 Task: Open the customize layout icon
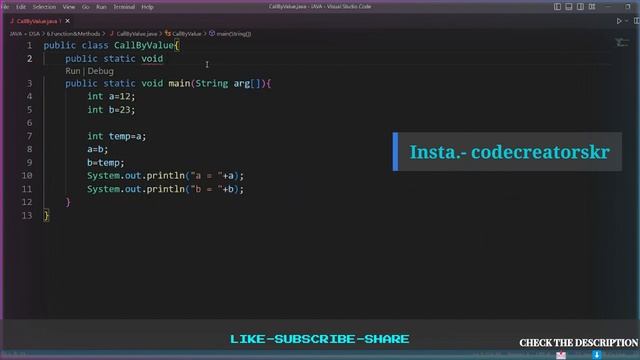[x=592, y=7]
